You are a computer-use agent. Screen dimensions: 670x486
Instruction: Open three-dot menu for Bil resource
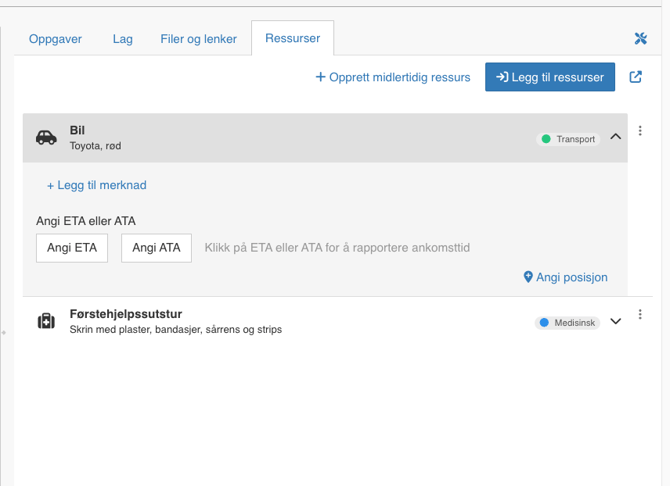(x=640, y=131)
